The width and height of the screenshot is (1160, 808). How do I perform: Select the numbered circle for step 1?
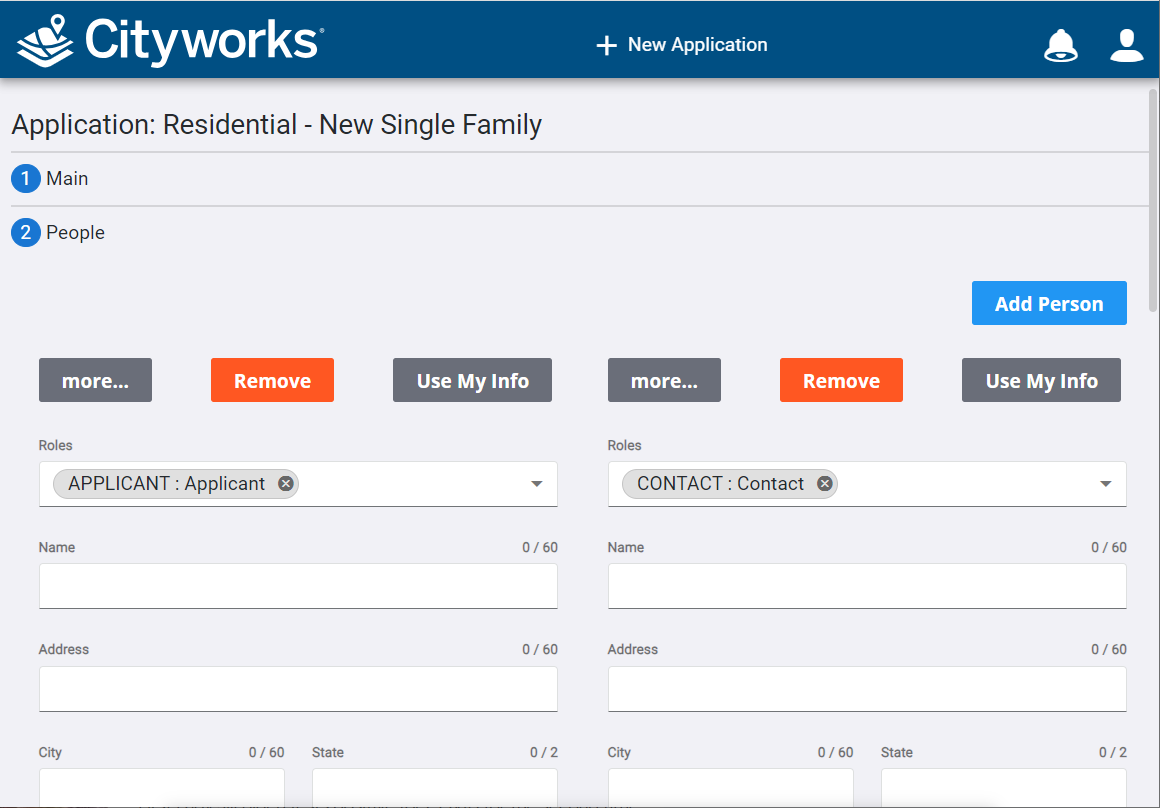pos(25,178)
